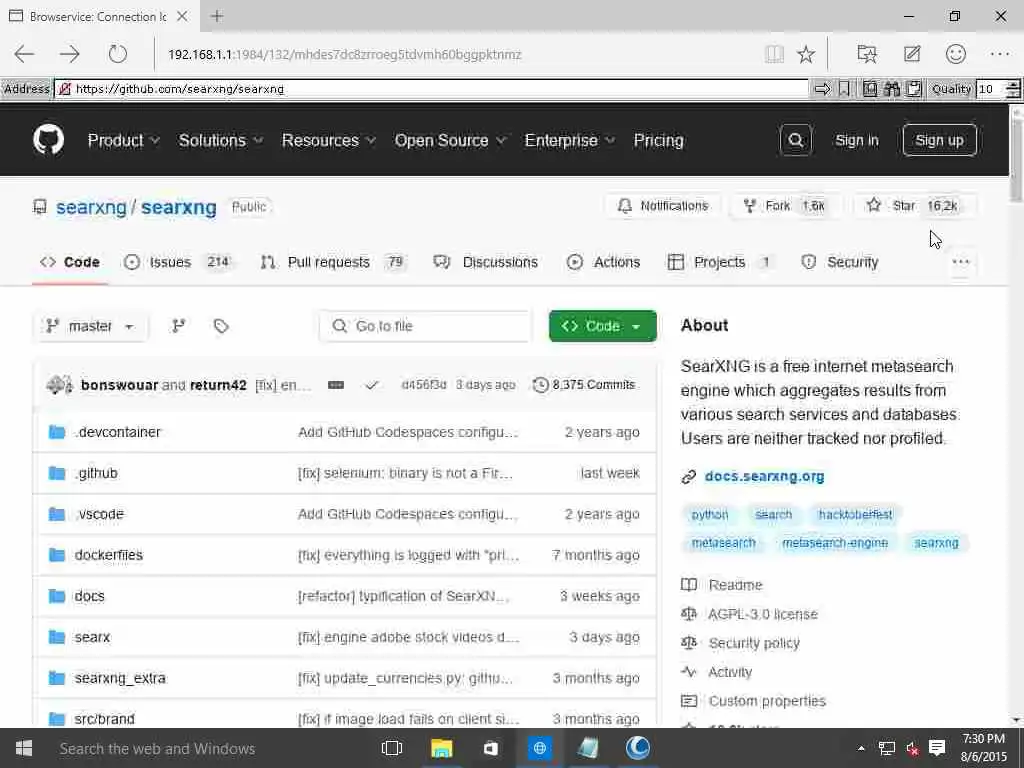1024x768 pixels.
Task: Fork the repository with Fork button
Action: 784,206
